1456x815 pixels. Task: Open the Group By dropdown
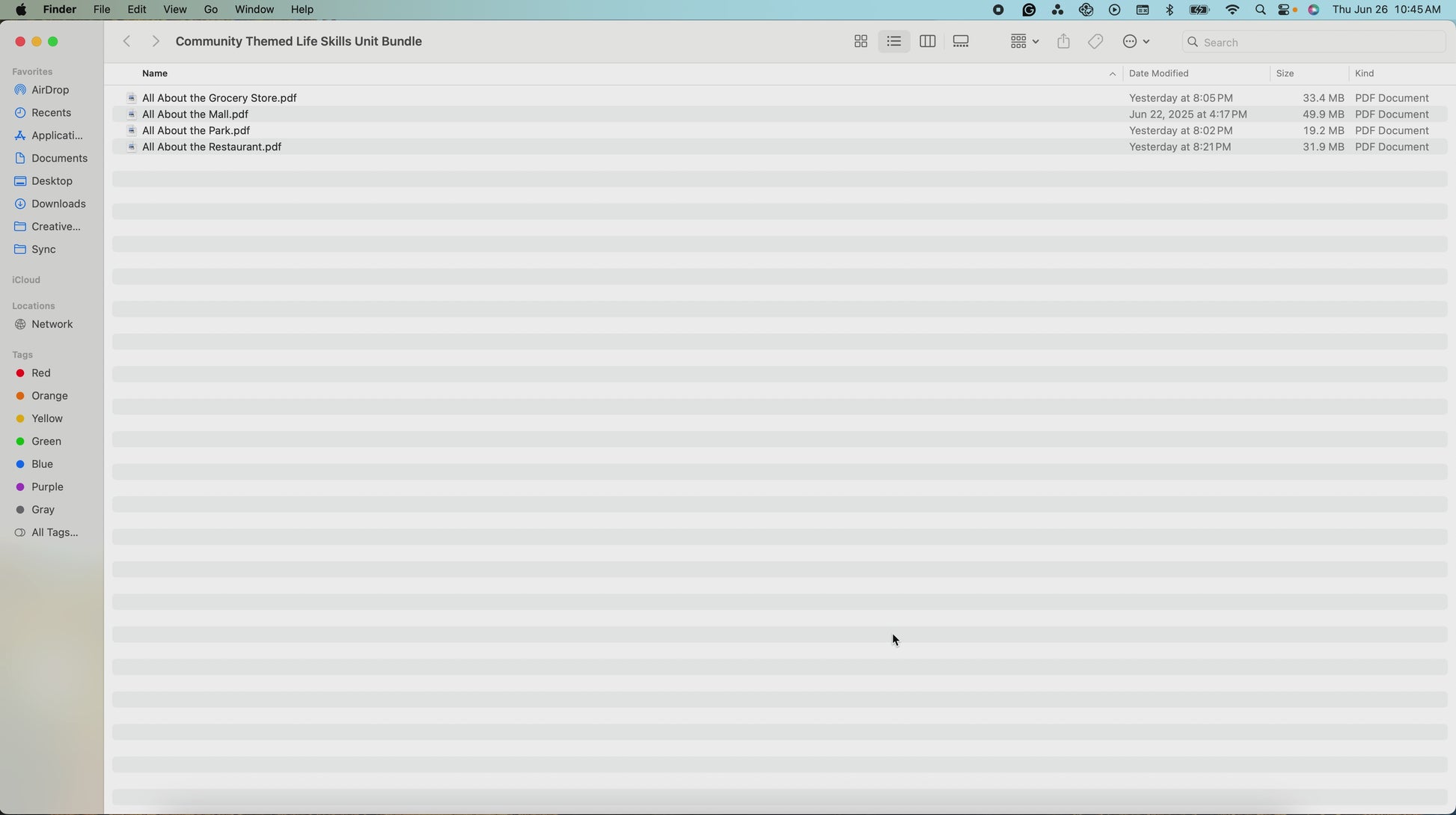[x=1024, y=42]
